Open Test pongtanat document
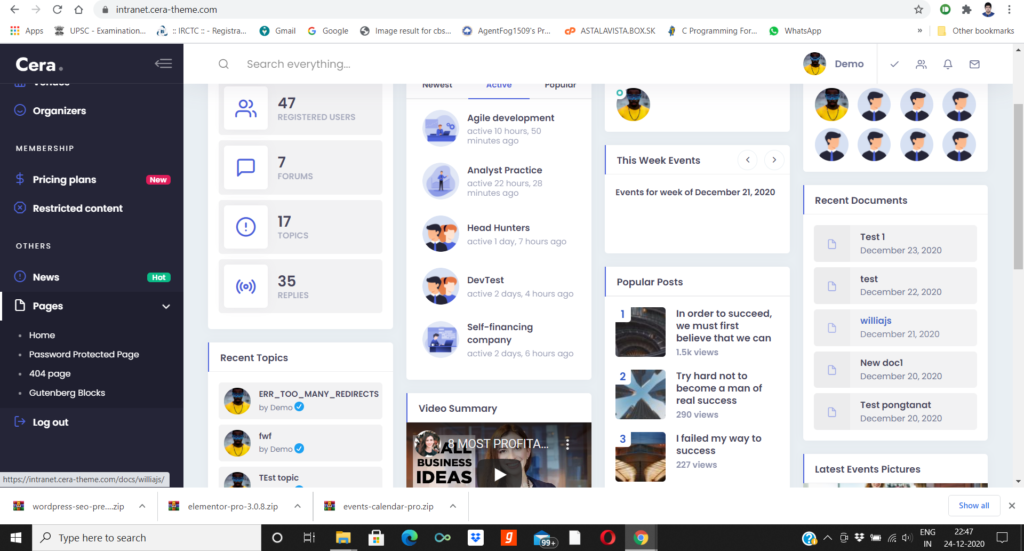The image size is (1024, 551). (895, 405)
